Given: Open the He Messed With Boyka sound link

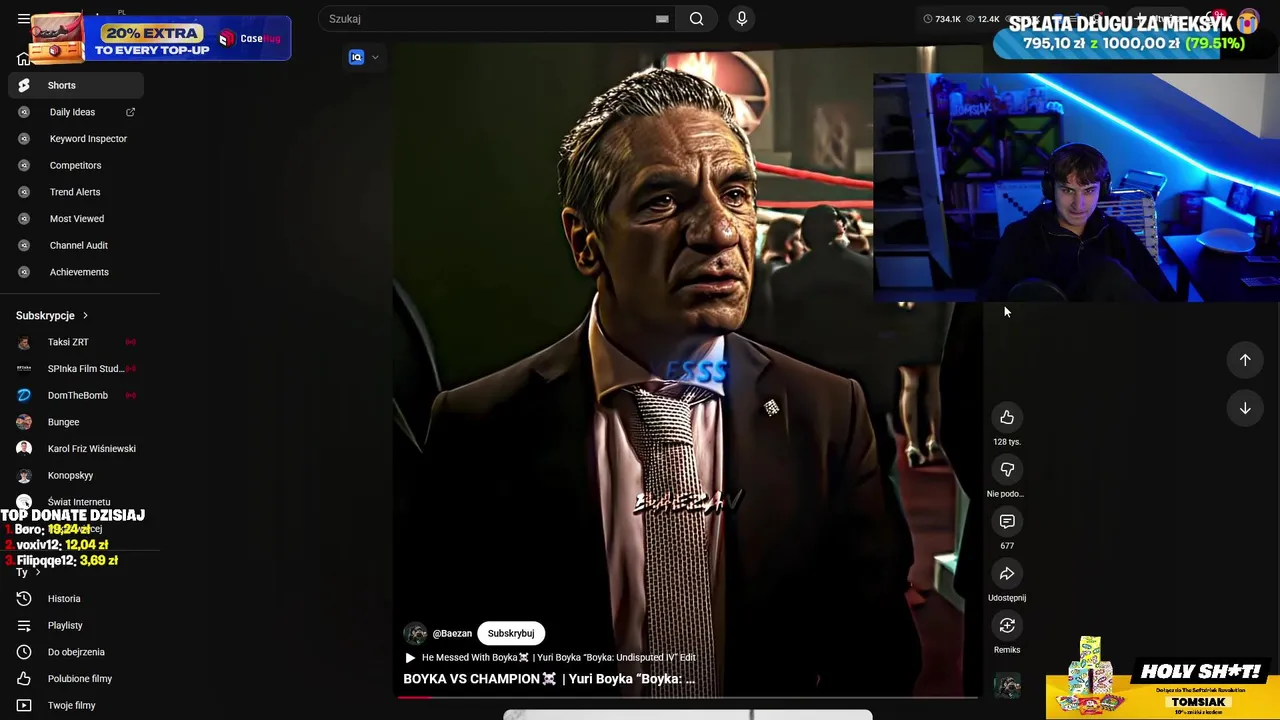Looking at the screenshot, I should [558, 658].
